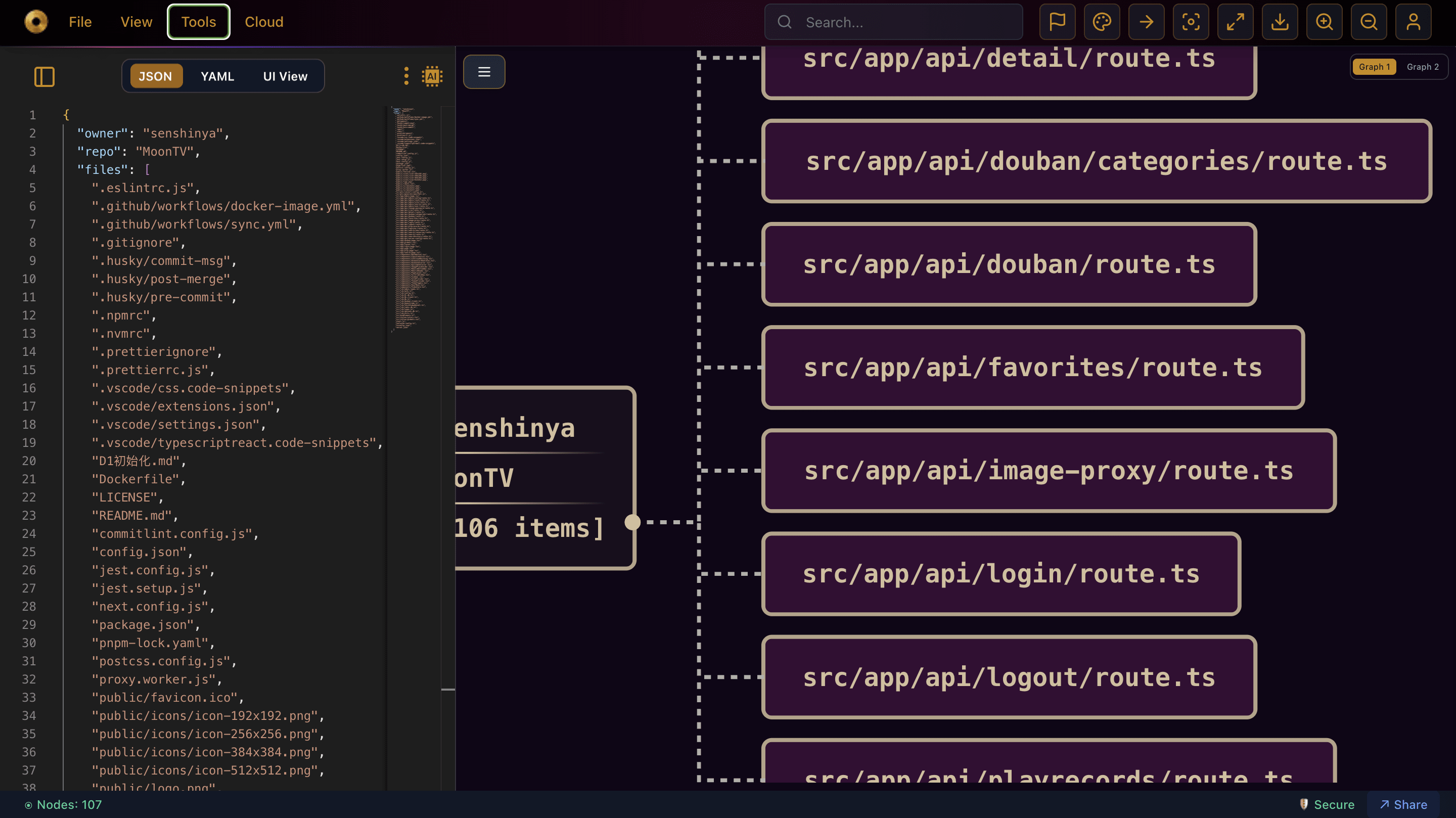This screenshot has width=1456, height=818.
Task: Click the "README.md" entry
Action: [x=135, y=515]
